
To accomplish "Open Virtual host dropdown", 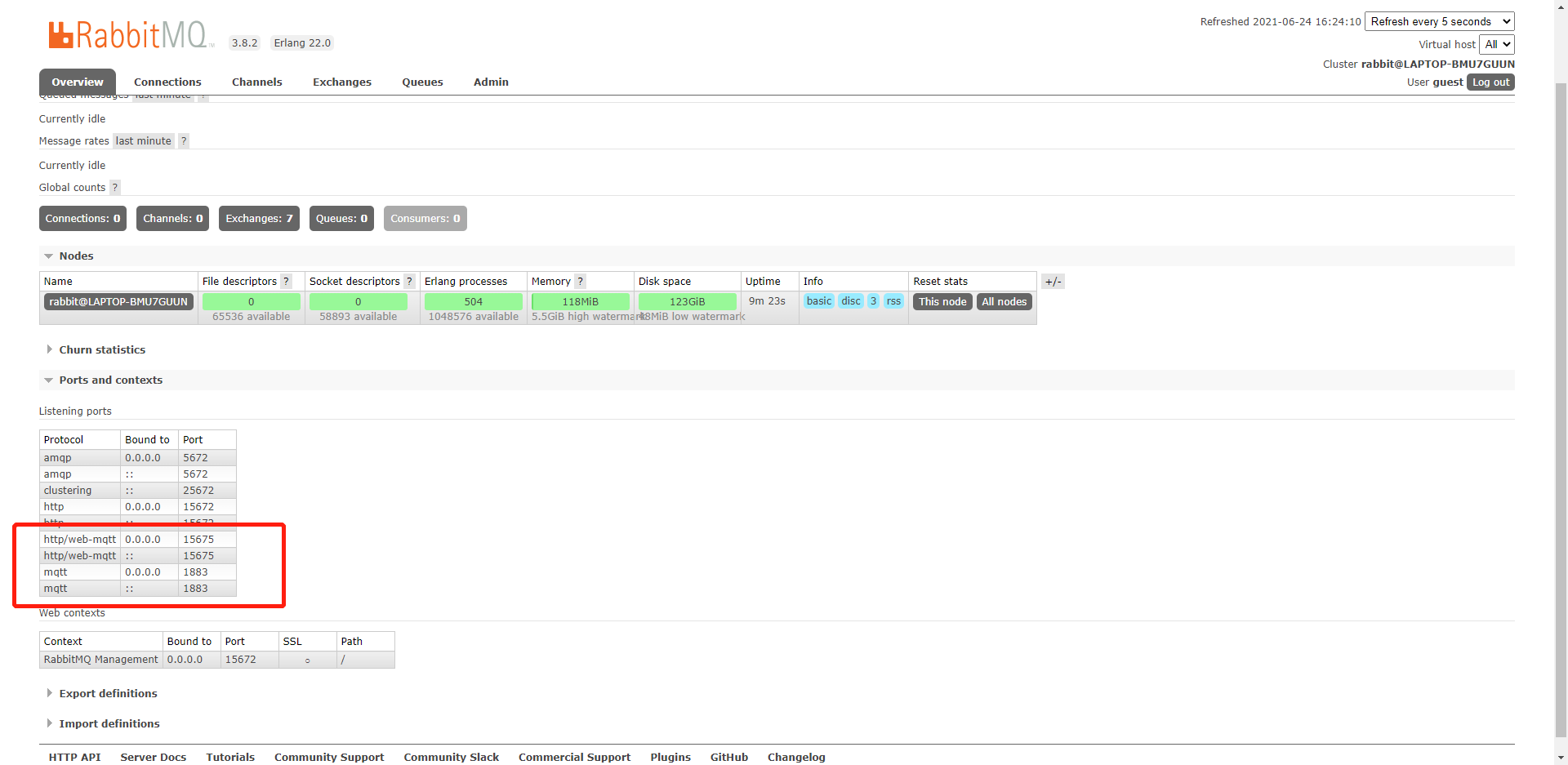I will [x=1497, y=45].
